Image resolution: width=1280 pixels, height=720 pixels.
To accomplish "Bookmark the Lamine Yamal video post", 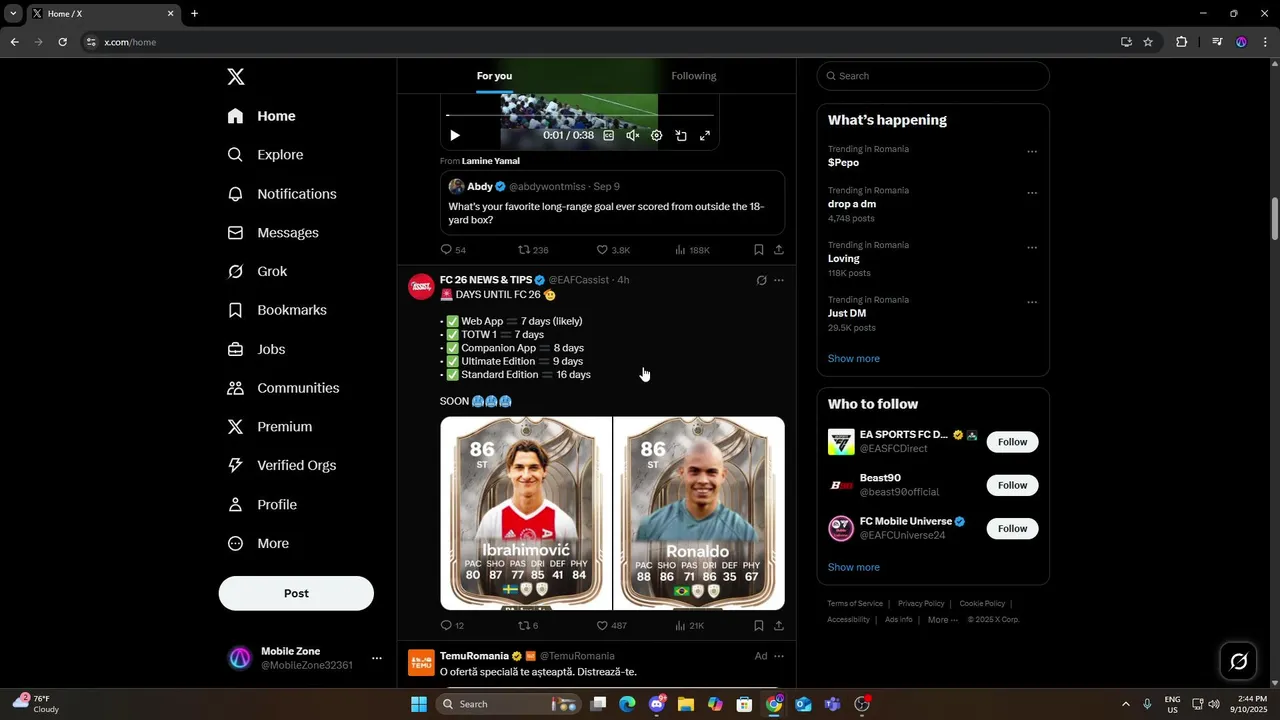I will (758, 250).
